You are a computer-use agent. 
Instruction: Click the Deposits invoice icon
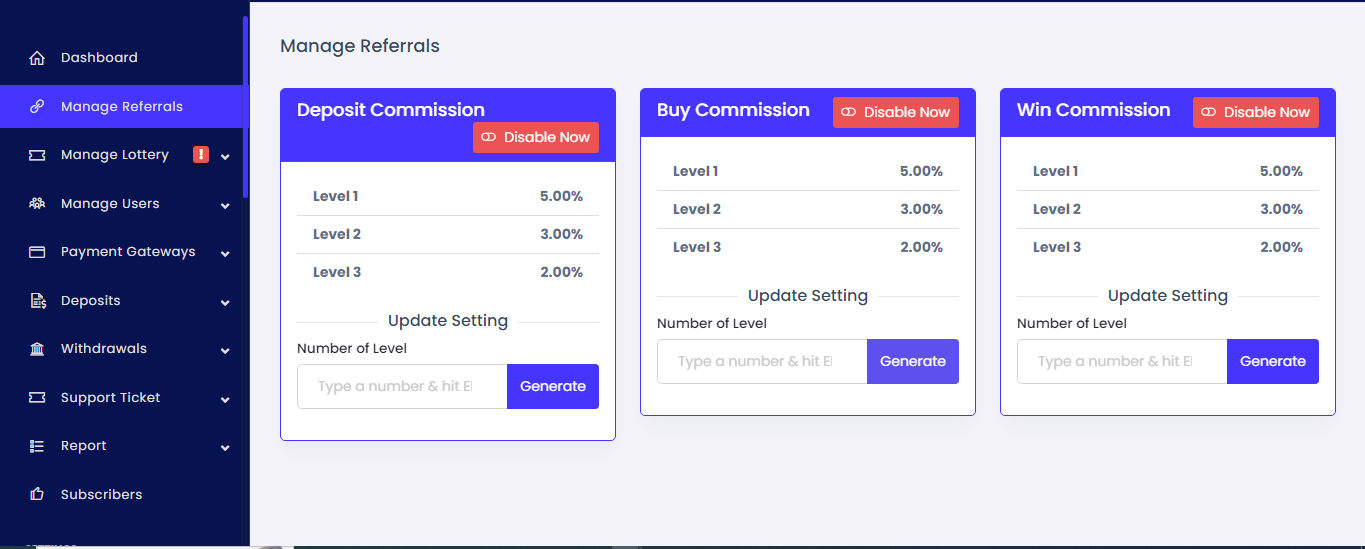click(37, 301)
